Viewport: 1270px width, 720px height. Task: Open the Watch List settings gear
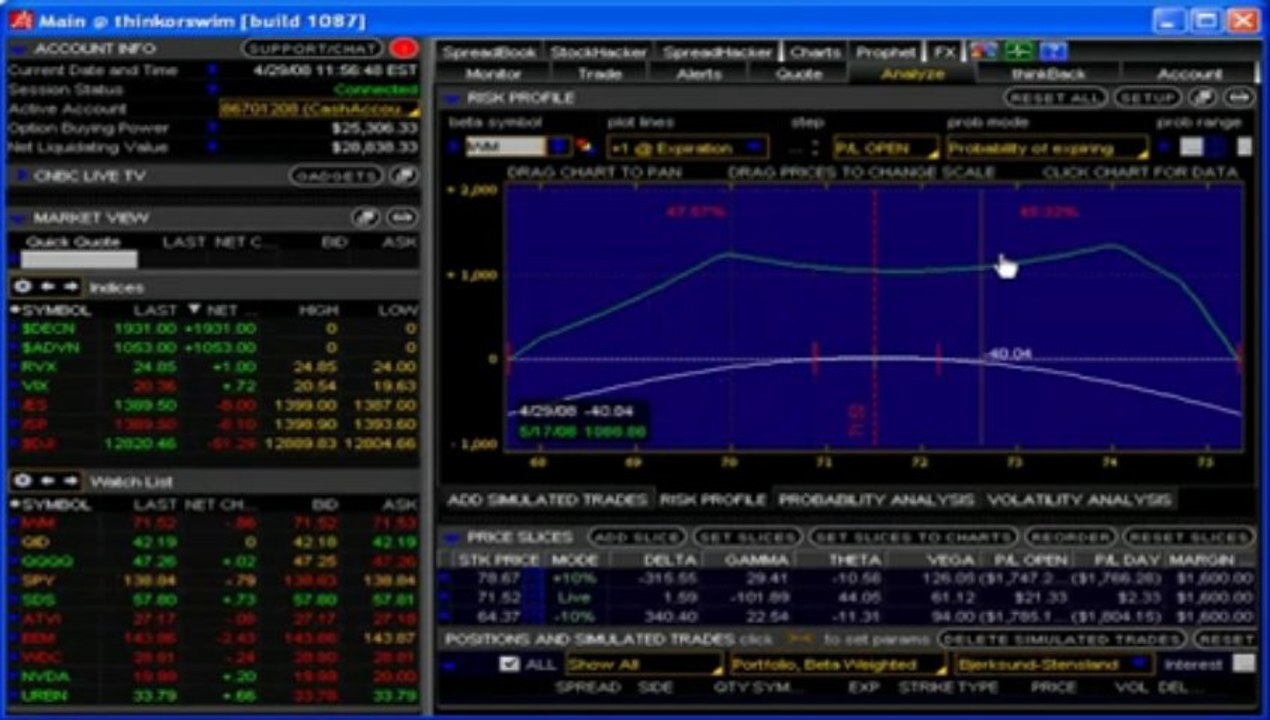(x=22, y=481)
